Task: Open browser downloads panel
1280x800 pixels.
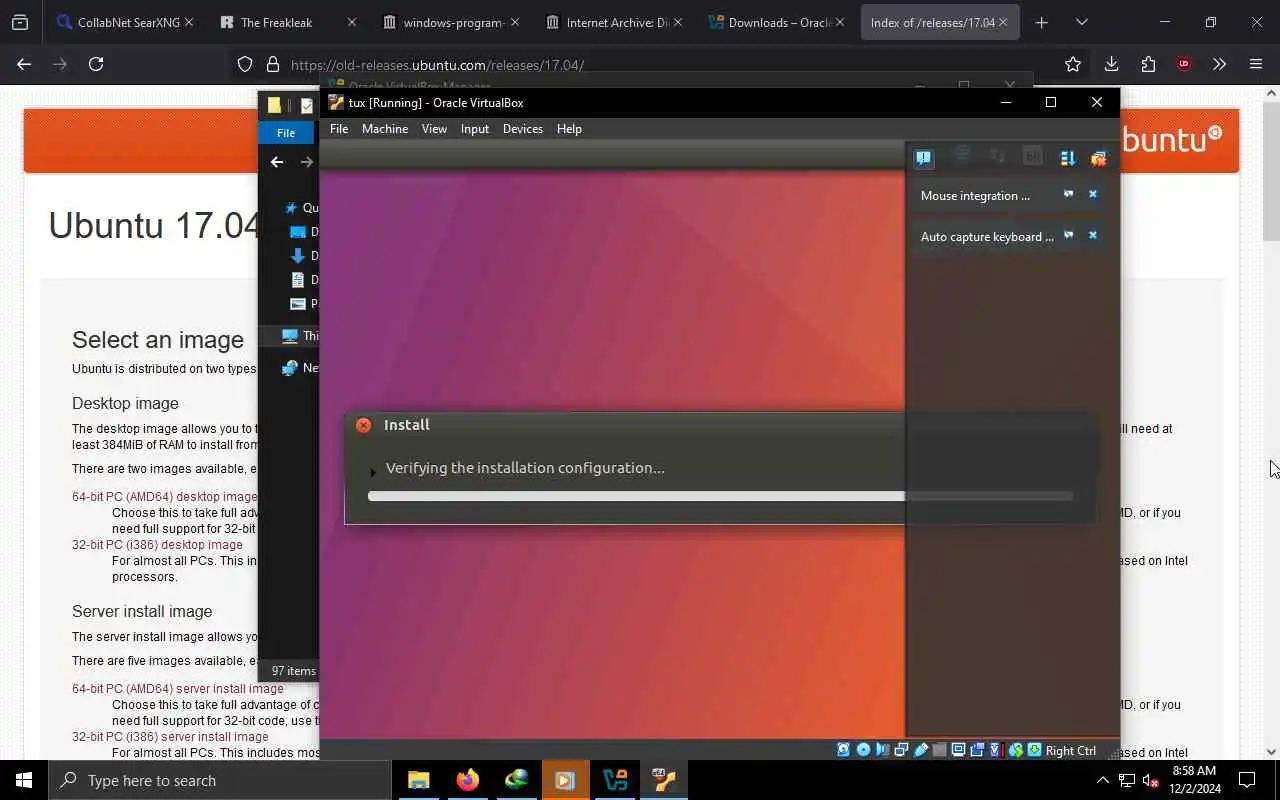Action: [x=1111, y=64]
